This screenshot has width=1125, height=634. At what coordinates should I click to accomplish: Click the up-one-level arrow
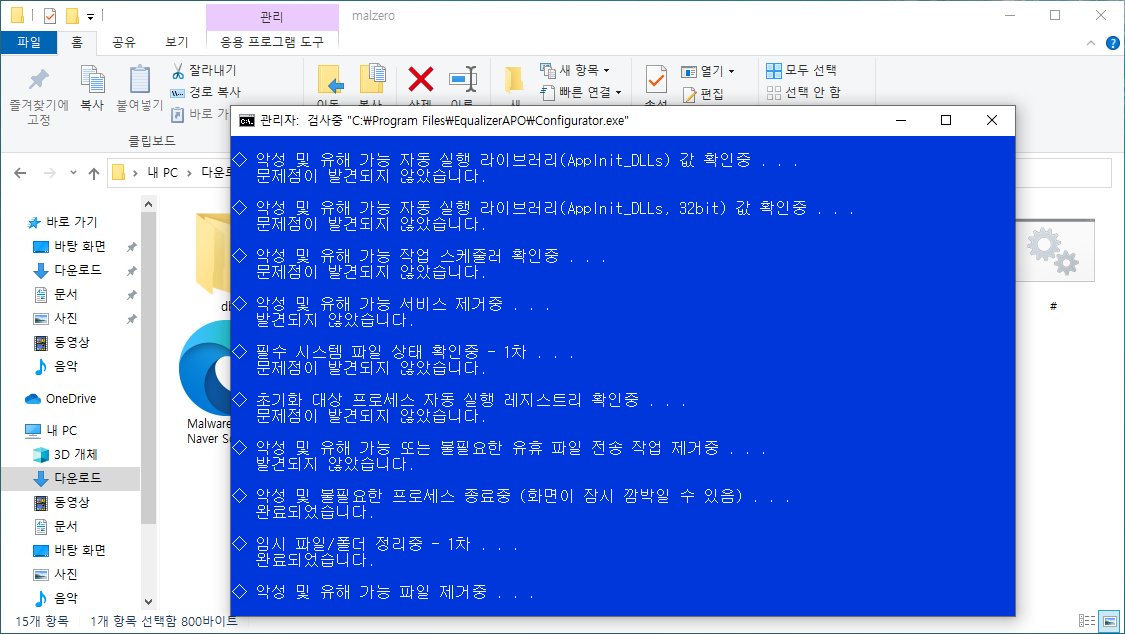(94, 173)
